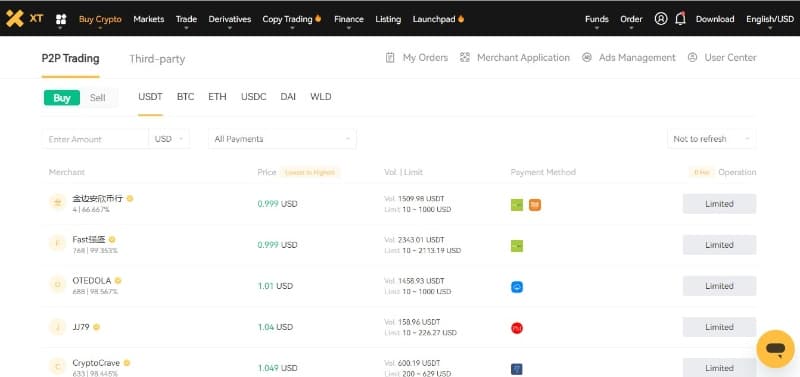Select the USDC coin tab
Image resolution: width=800 pixels, height=377 pixels.
pos(254,97)
